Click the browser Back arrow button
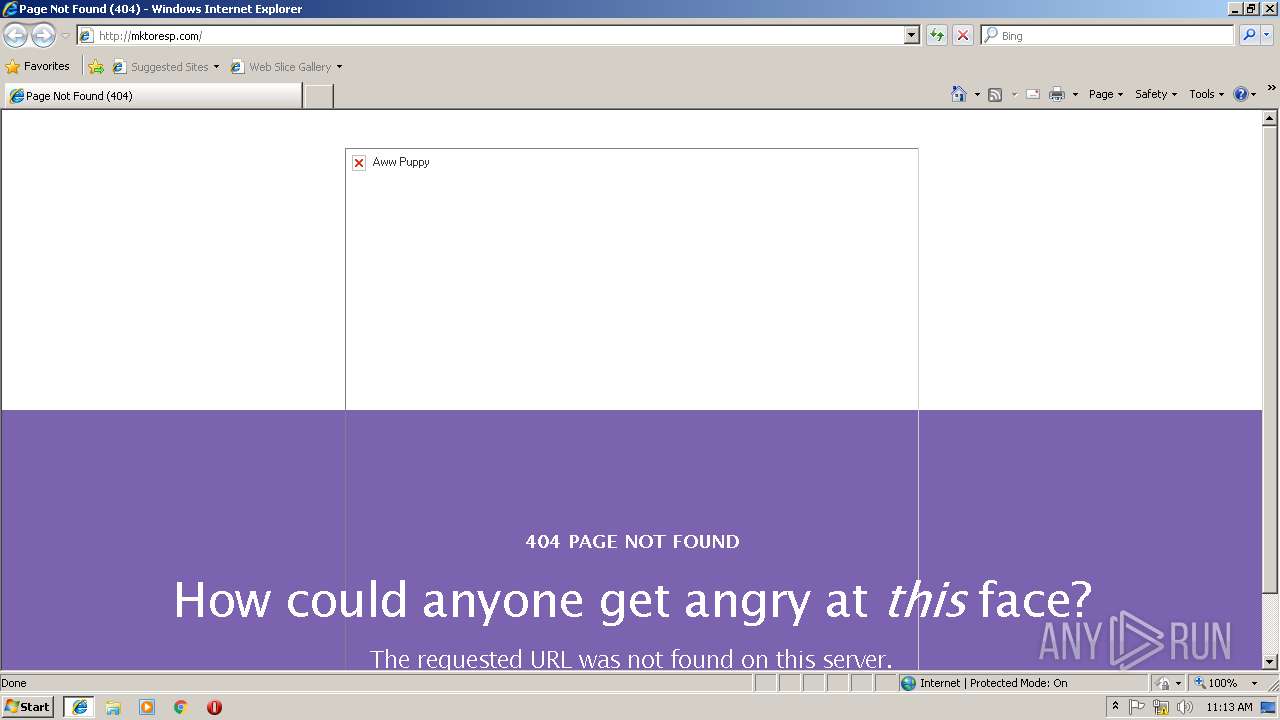Viewport: 1280px width, 720px height. pos(15,36)
